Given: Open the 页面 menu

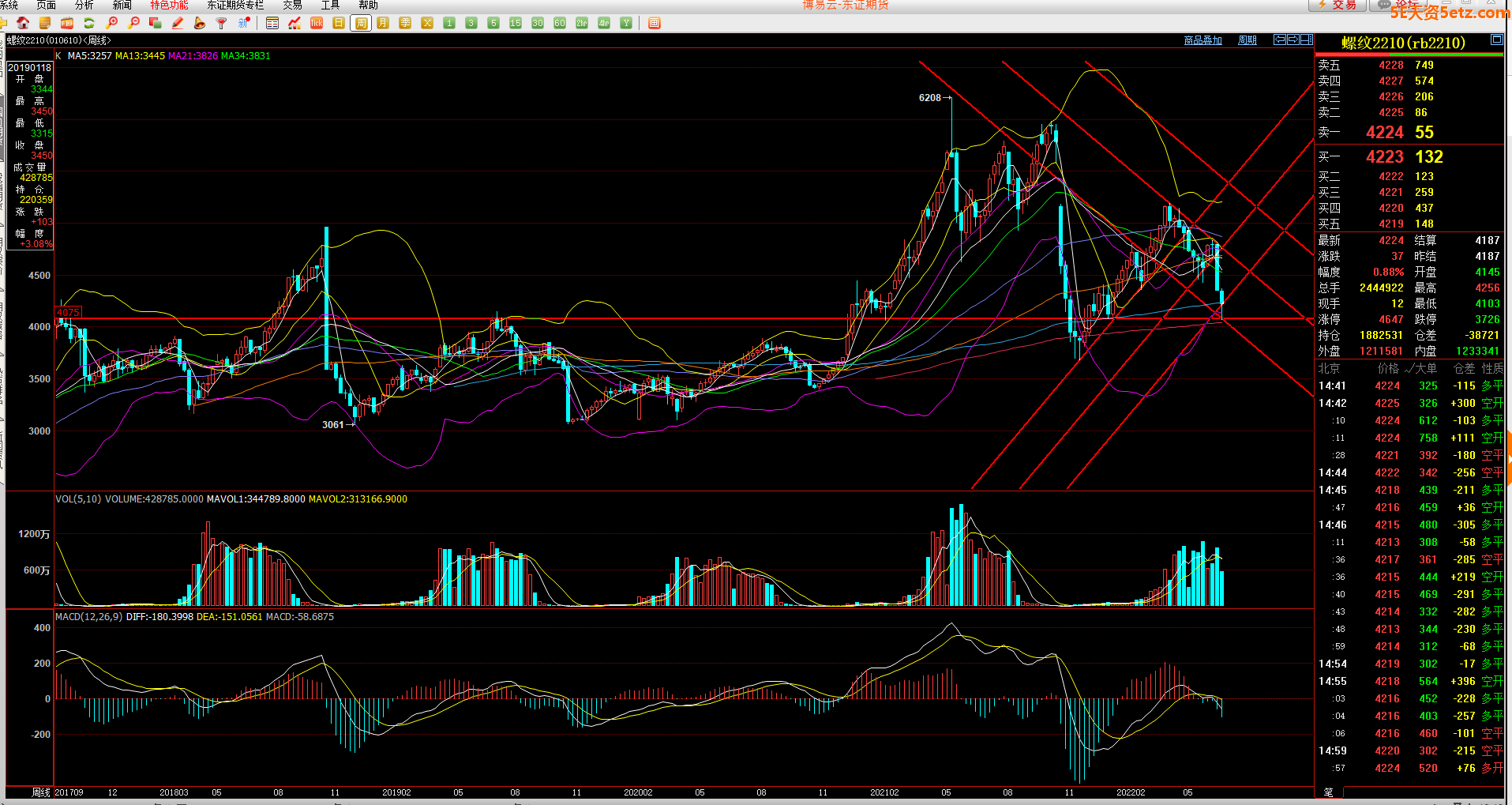Looking at the screenshot, I should [x=47, y=5].
